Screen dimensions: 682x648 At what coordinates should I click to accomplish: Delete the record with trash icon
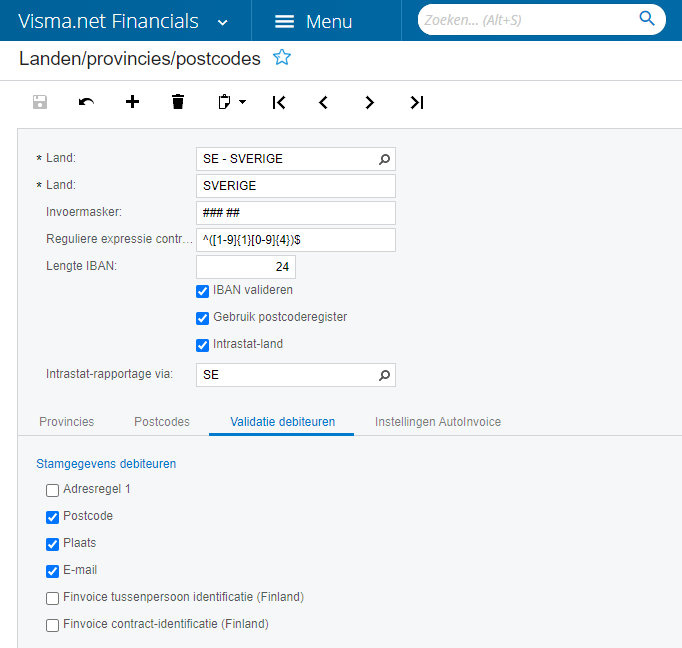click(x=178, y=102)
